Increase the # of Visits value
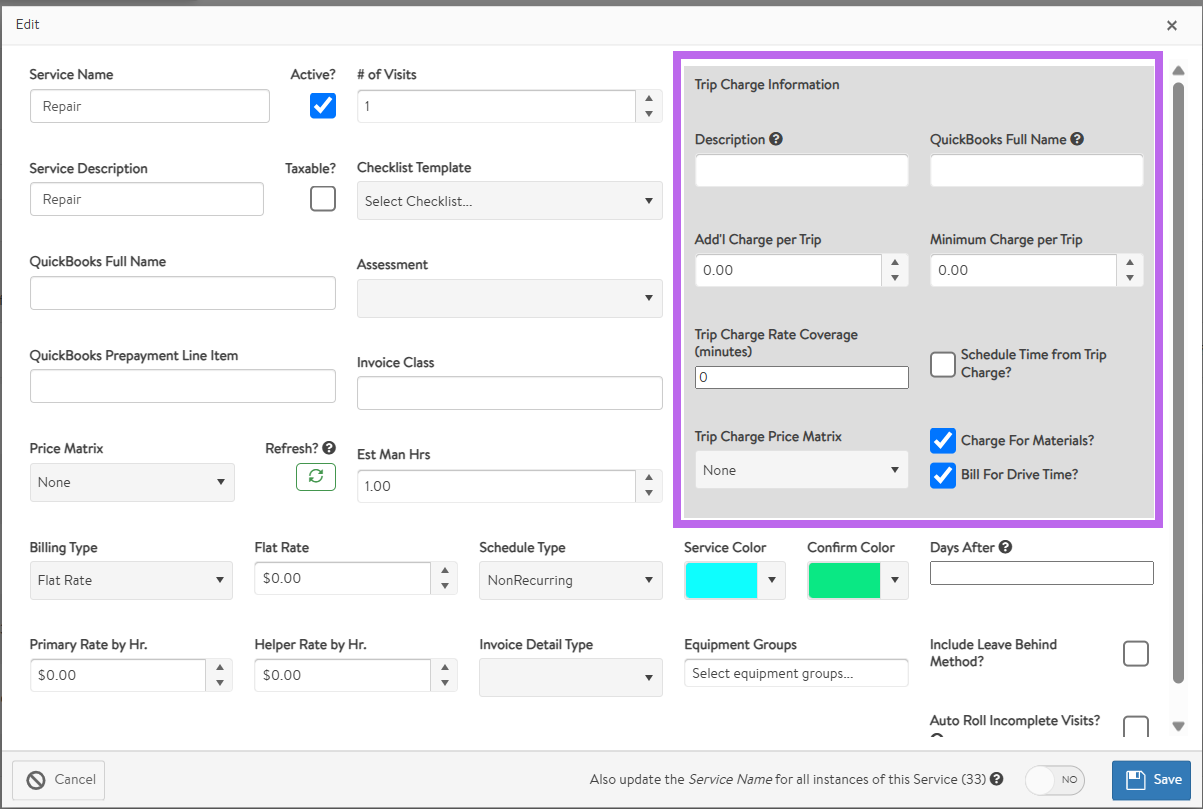Viewport: 1203px width, 809px height. click(649, 99)
